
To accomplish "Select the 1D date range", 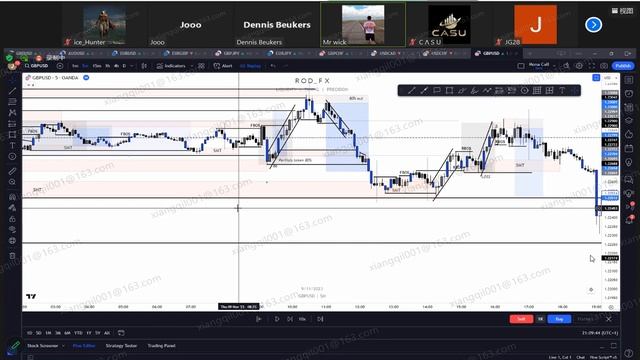I will click(x=29, y=333).
